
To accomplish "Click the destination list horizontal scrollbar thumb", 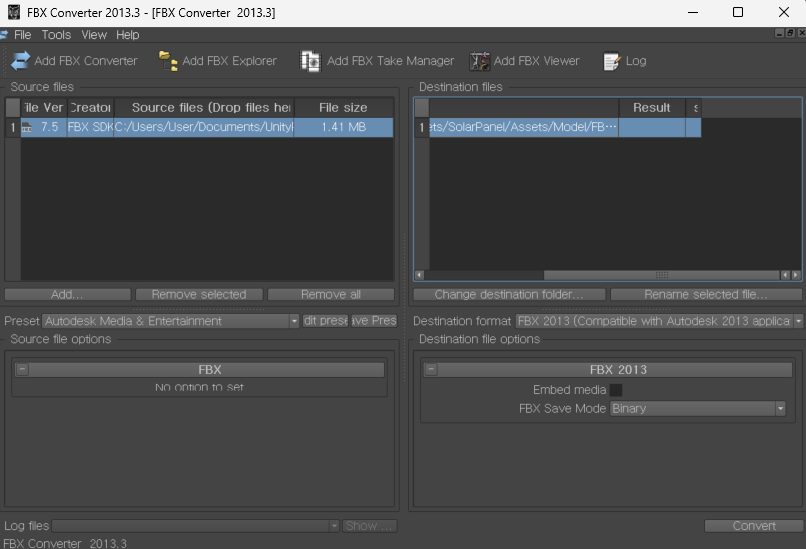I will pyautogui.click(x=662, y=275).
